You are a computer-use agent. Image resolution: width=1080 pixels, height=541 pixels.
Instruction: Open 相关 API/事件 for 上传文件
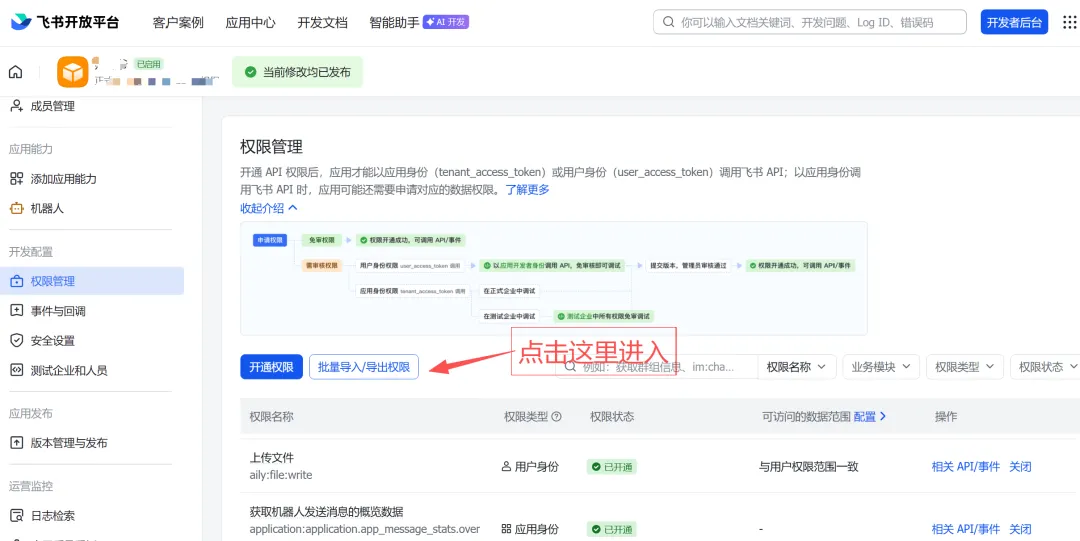click(x=966, y=467)
